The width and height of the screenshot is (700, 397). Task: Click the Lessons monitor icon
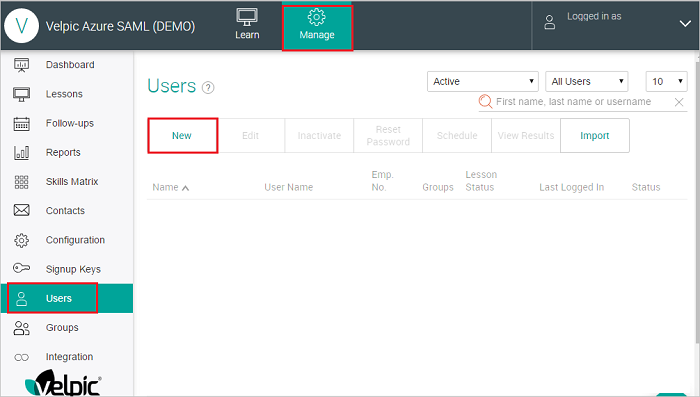21,94
